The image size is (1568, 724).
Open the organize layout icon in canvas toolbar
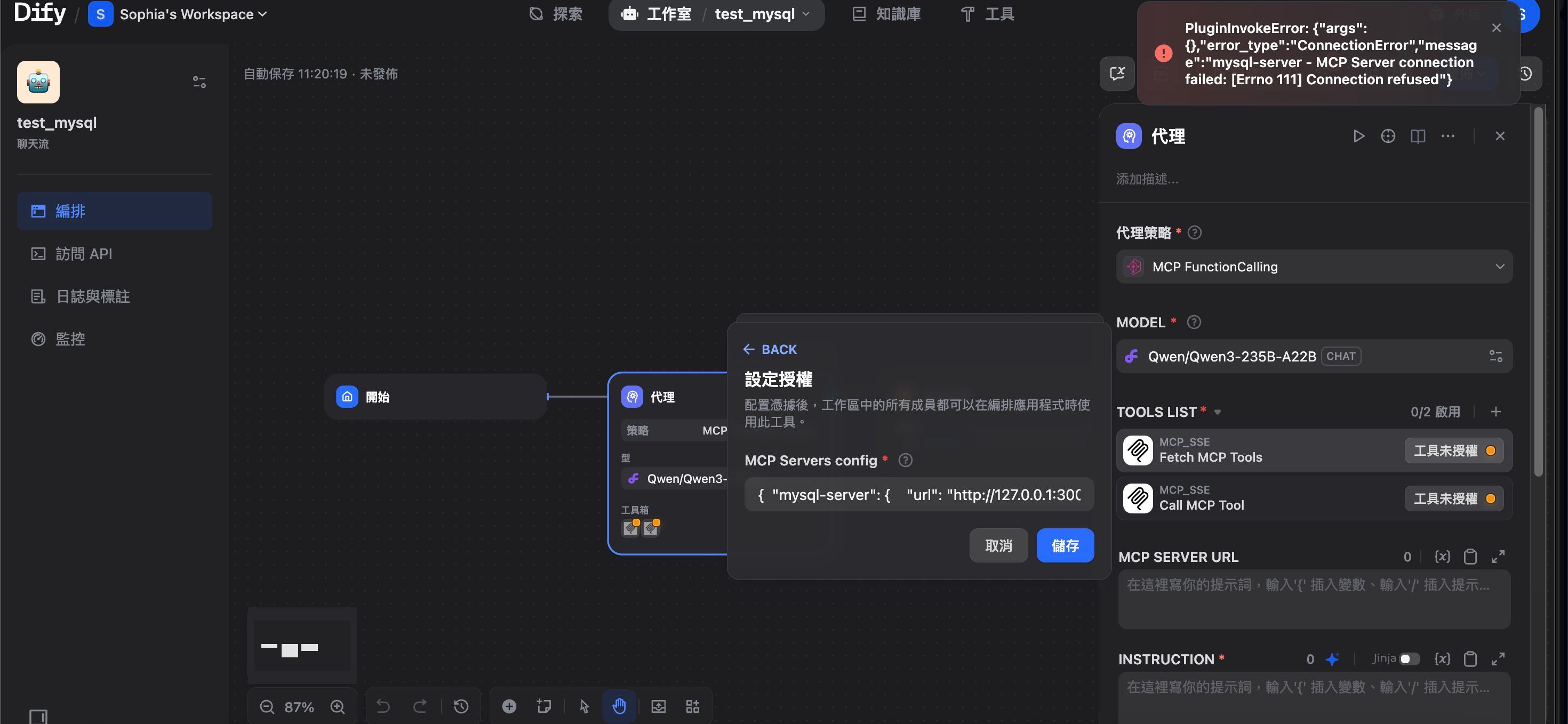tap(692, 706)
